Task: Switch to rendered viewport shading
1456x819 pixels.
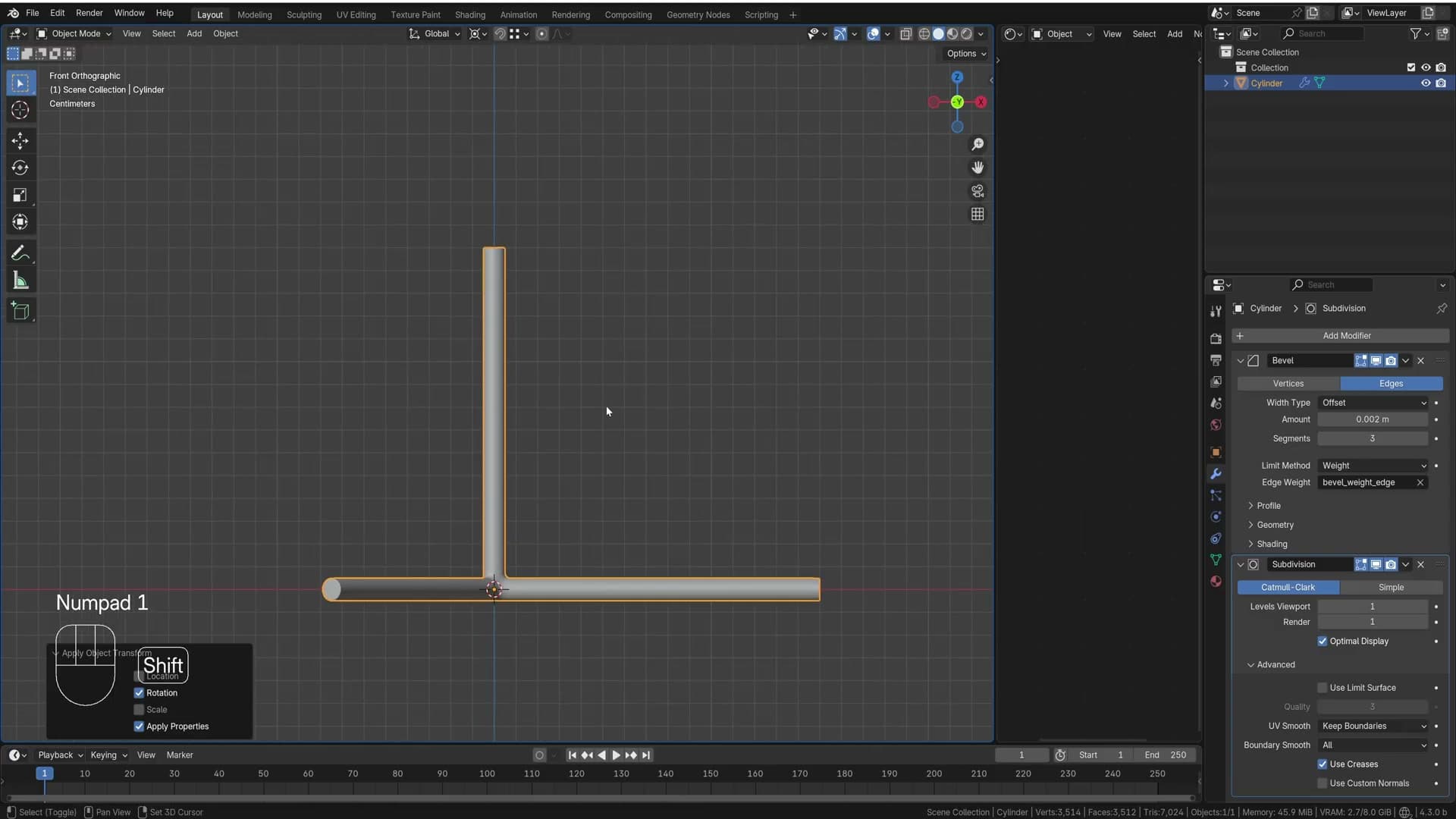Action: tap(966, 34)
